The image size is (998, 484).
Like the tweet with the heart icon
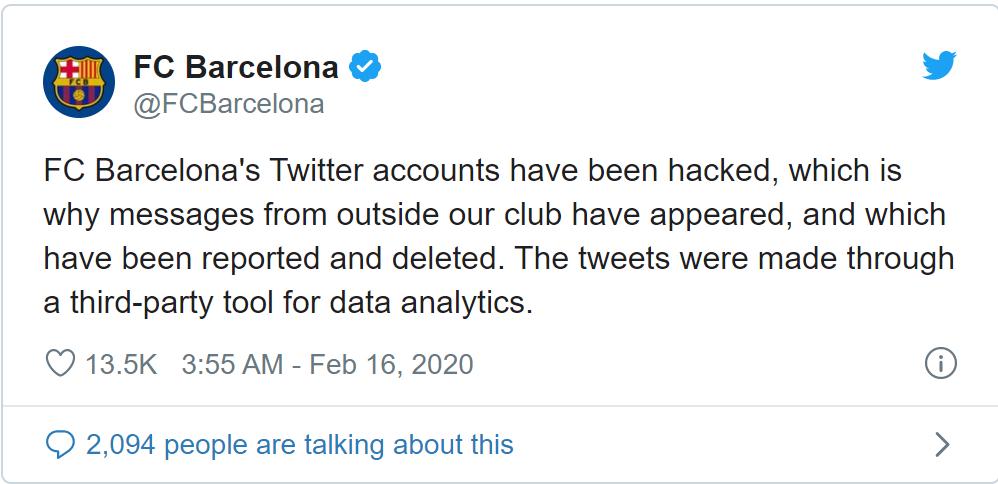coord(61,363)
